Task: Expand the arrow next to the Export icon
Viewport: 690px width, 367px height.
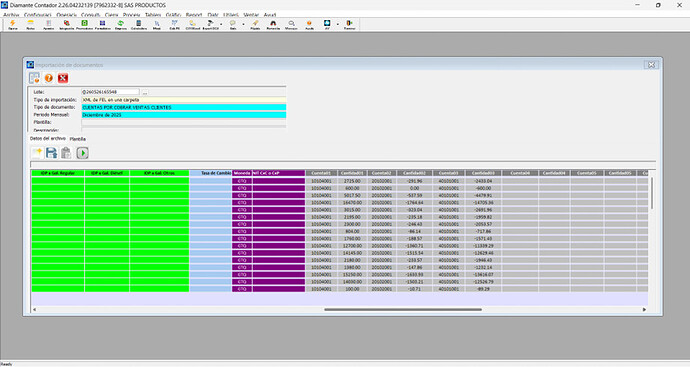Action: tap(221, 24)
